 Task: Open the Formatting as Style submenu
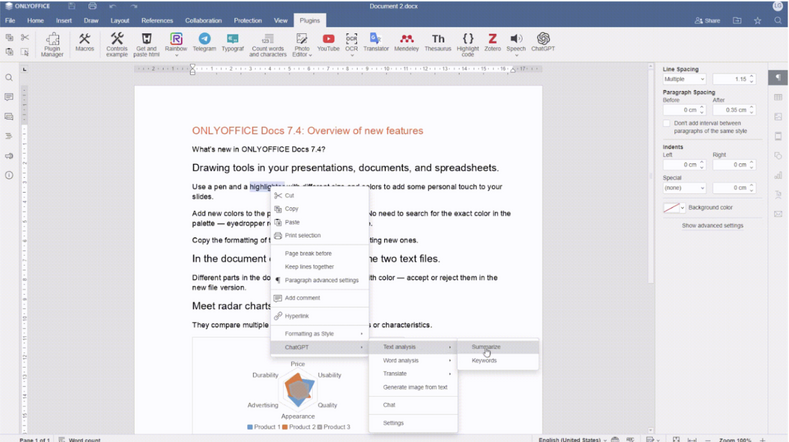pyautogui.click(x=320, y=334)
